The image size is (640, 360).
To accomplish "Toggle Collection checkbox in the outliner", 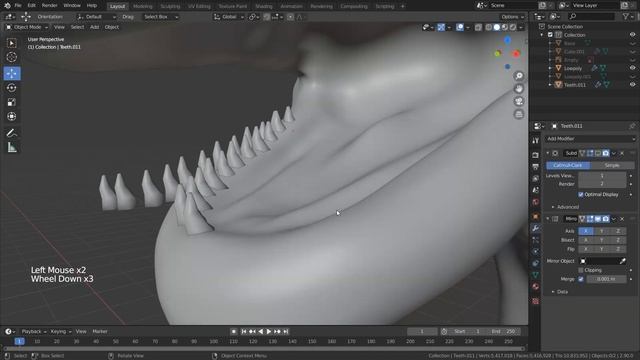I will click(550, 35).
